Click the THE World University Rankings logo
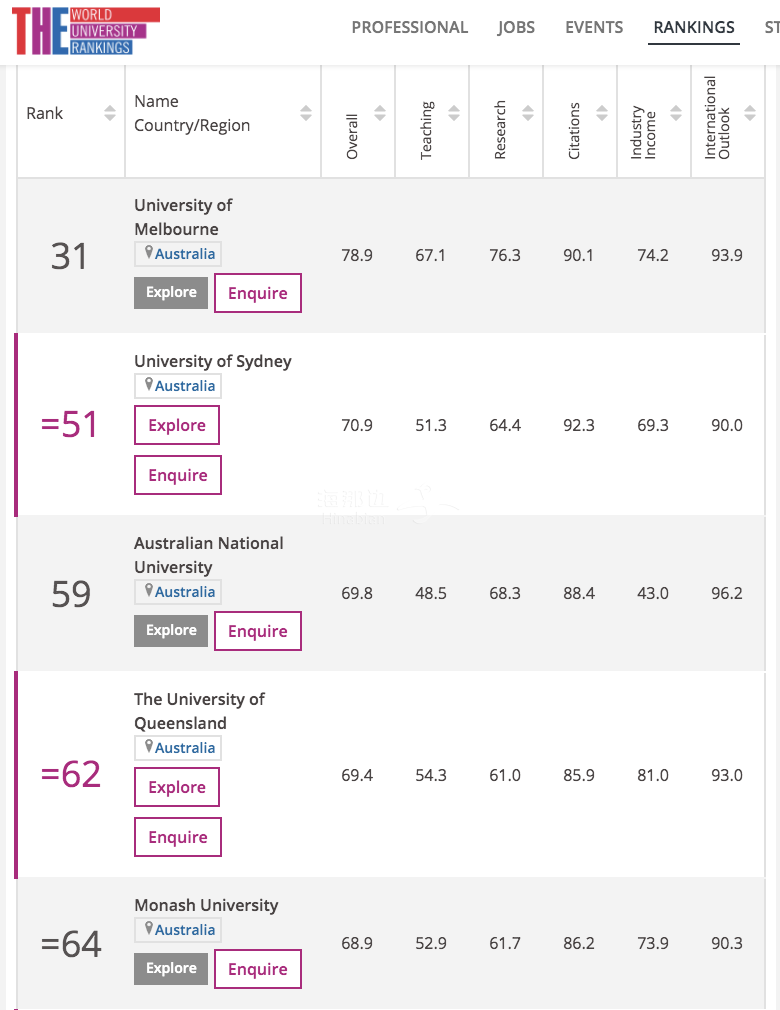The width and height of the screenshot is (780, 1010). click(86, 31)
